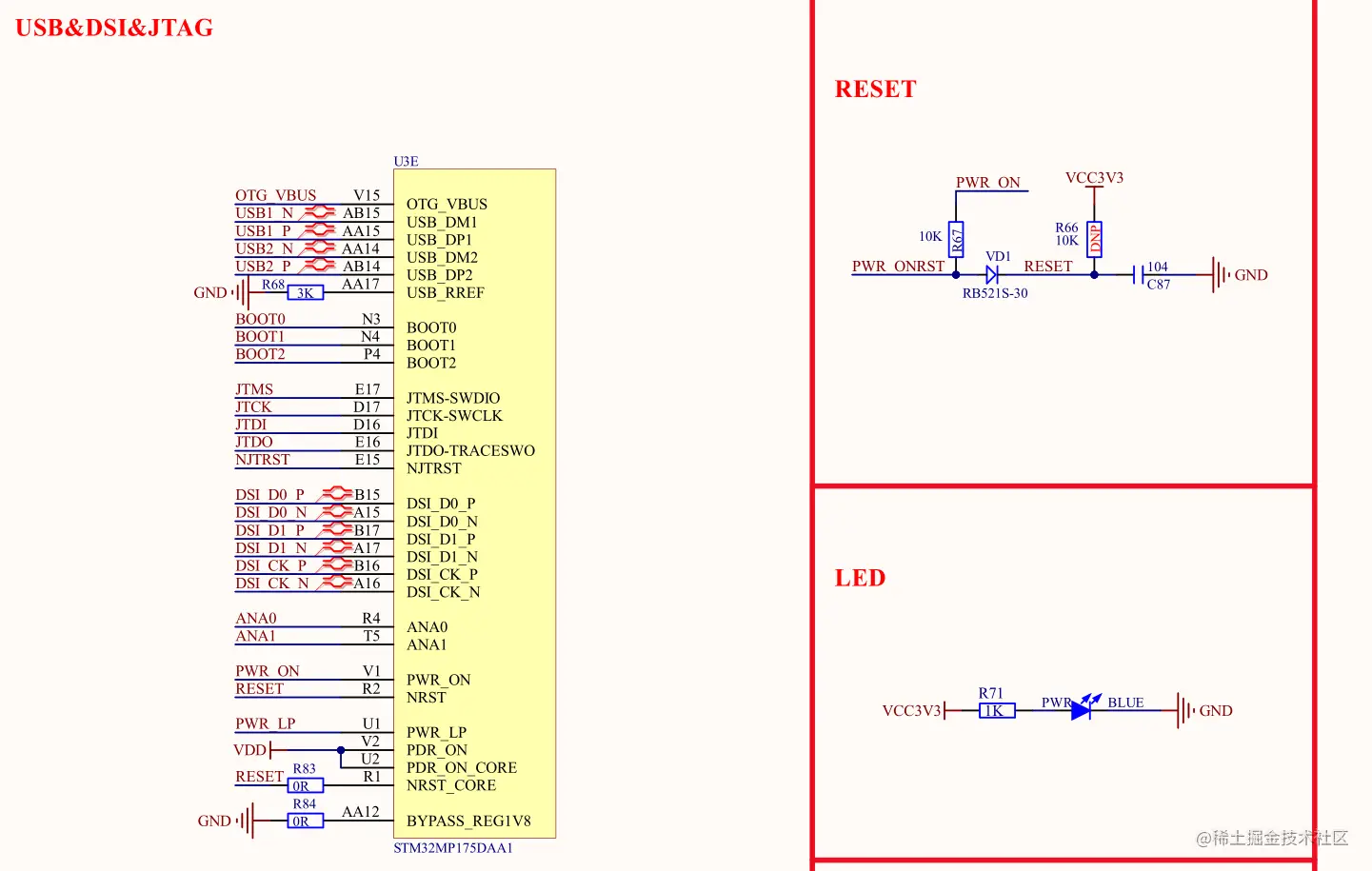The height and width of the screenshot is (871, 1372).
Task: Select the R66 DNP resistor symbol
Action: 1094,239
